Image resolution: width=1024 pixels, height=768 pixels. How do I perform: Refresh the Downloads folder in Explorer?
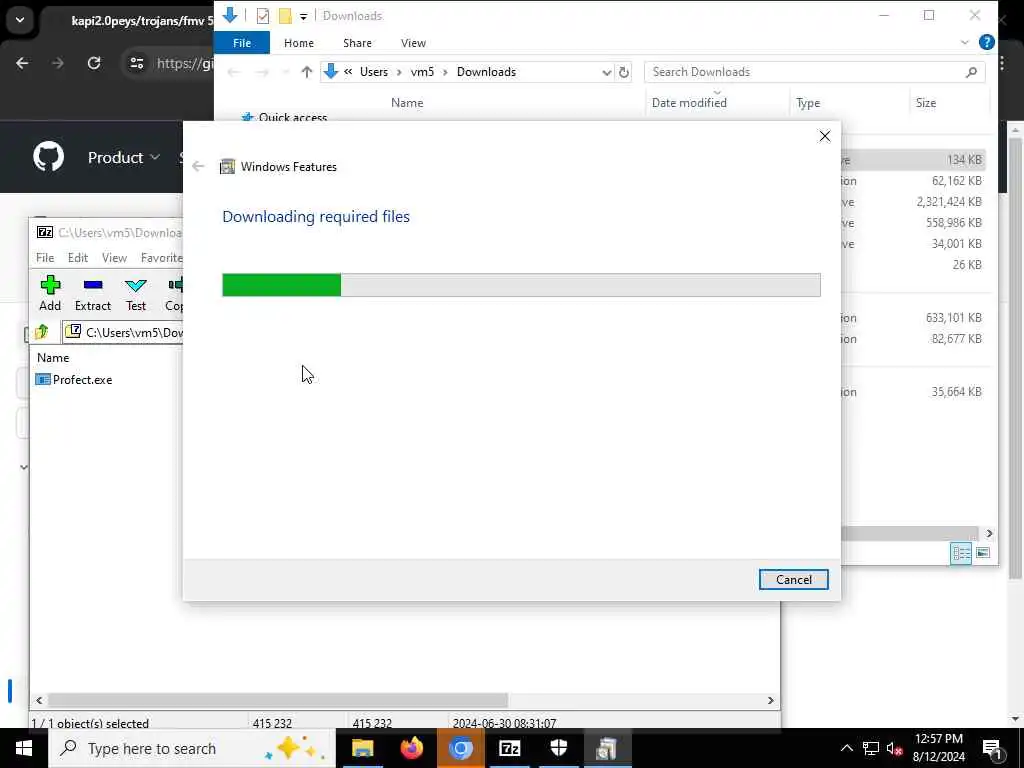point(624,72)
